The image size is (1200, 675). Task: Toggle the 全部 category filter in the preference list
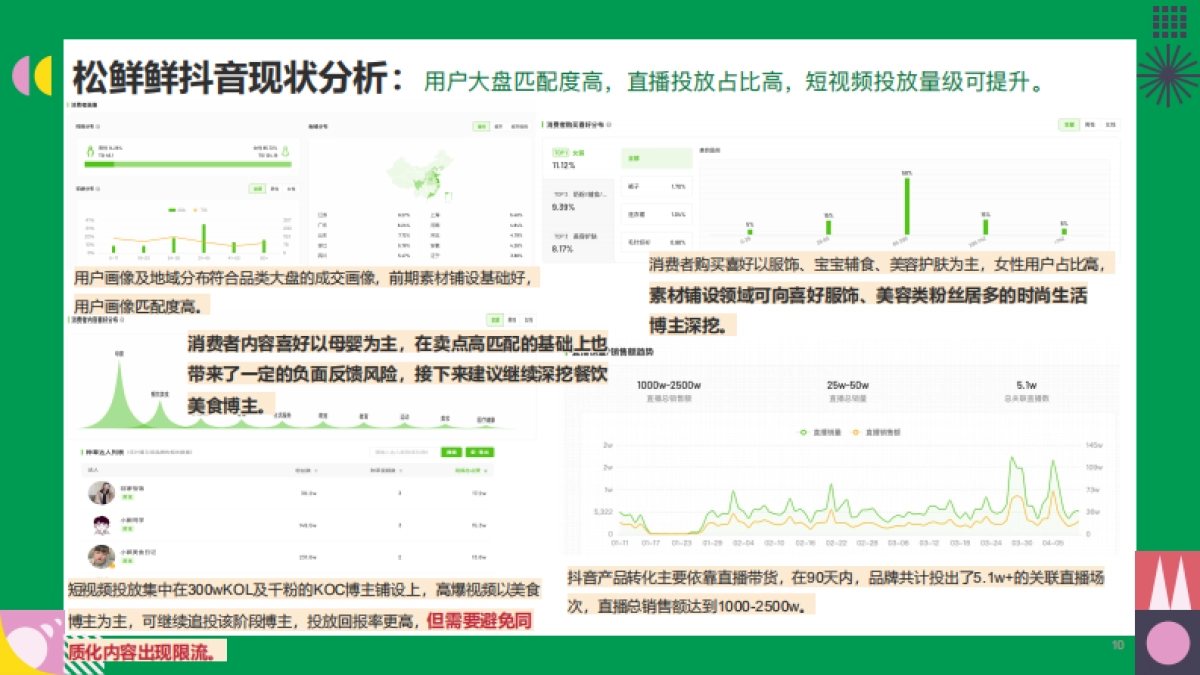tap(657, 158)
